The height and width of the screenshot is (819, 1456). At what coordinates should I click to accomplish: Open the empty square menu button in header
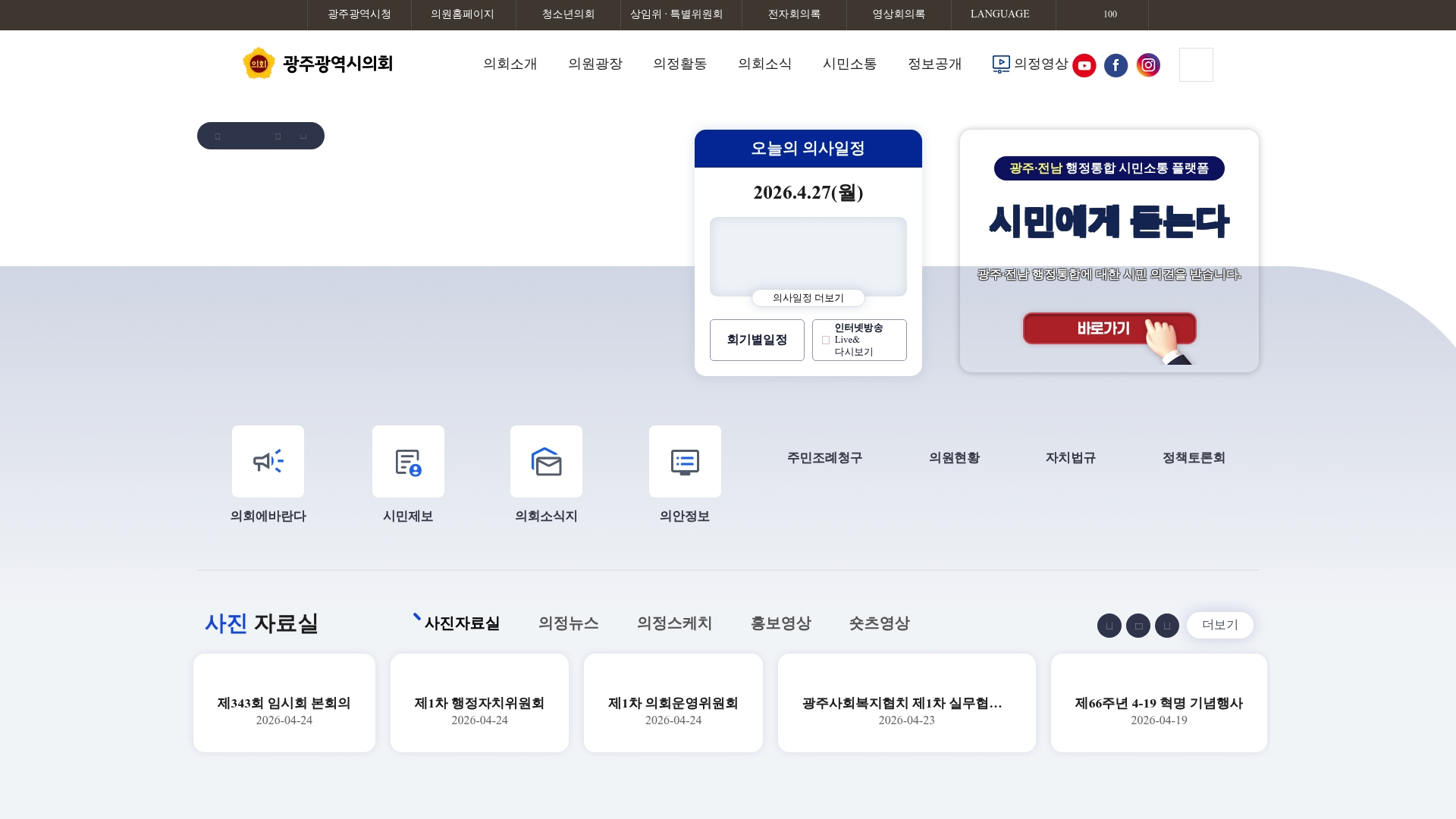coord(1196,64)
